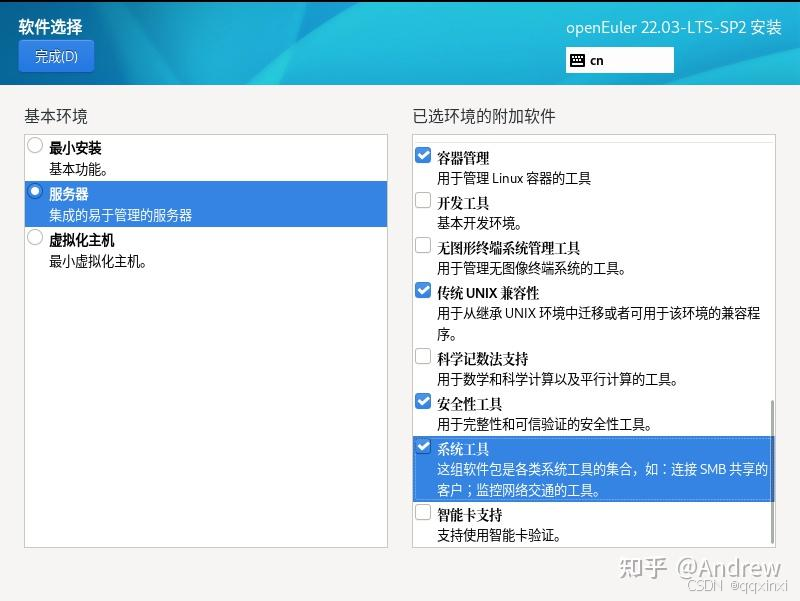Click the 传统 UNIX 兼容性 title
Viewport: 800px width, 601px height.
click(488, 293)
